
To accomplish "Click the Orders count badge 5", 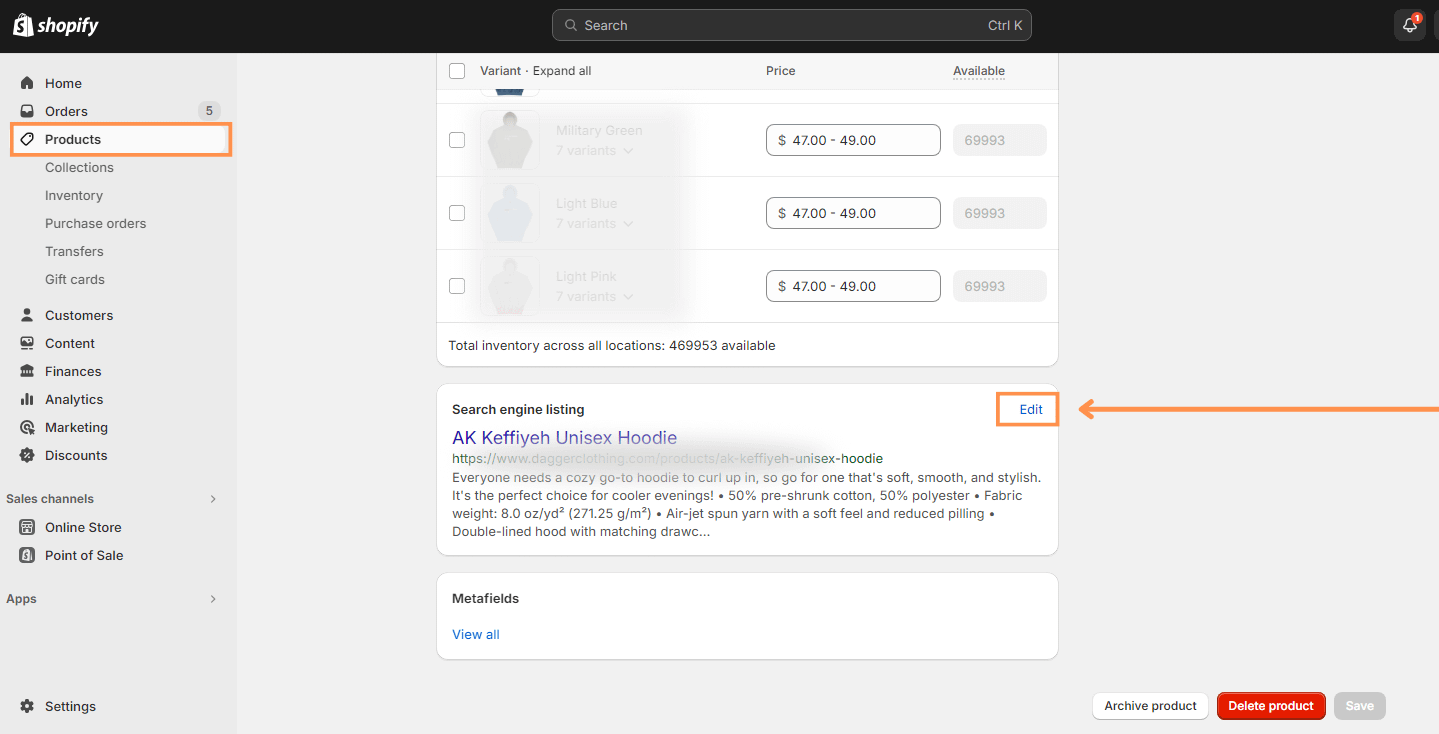I will click(x=209, y=111).
